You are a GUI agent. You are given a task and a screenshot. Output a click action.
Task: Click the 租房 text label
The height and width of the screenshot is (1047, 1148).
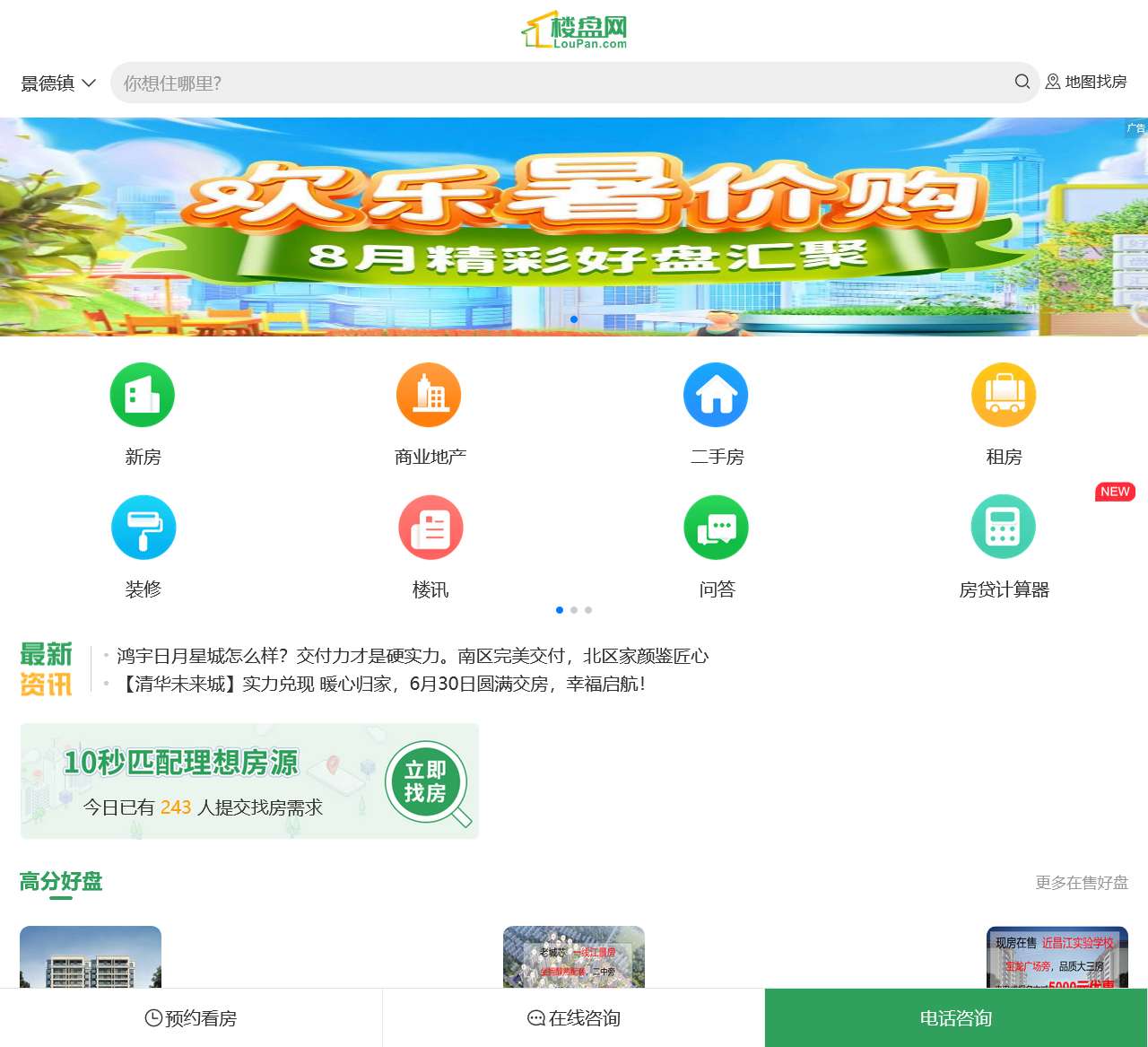[1004, 457]
